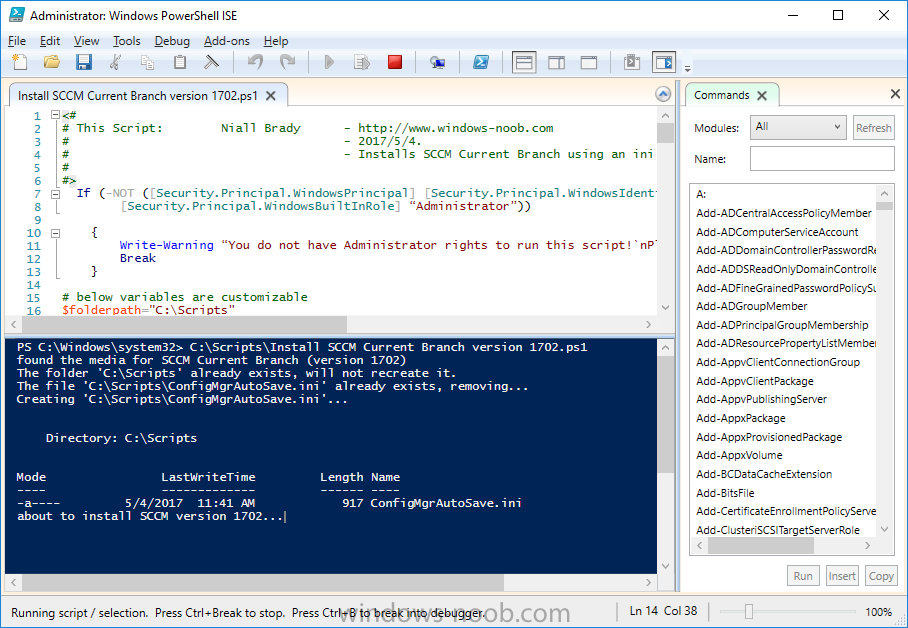Screen dimensions: 908x628
Task: Open the Tools menu
Action: (x=126, y=41)
